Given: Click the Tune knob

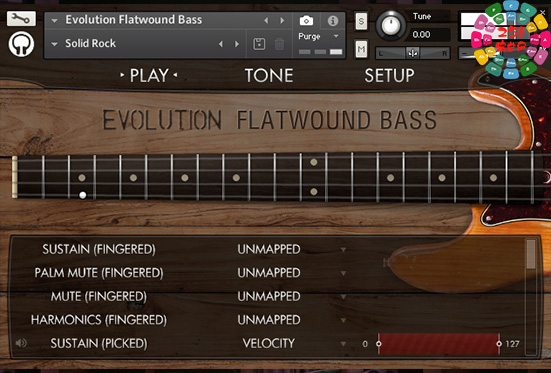Looking at the screenshot, I should coord(390,26).
